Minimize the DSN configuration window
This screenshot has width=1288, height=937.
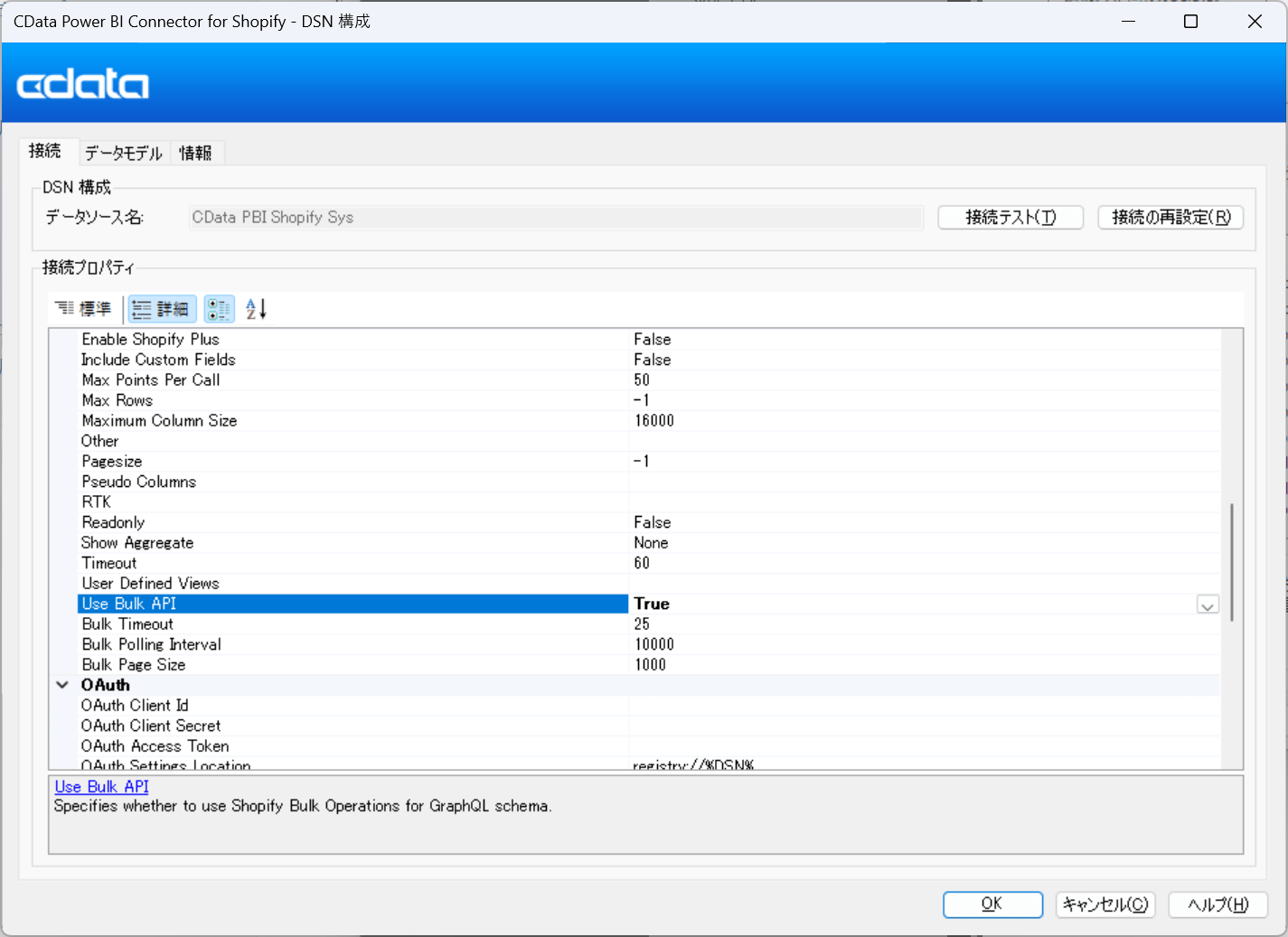click(x=1128, y=22)
